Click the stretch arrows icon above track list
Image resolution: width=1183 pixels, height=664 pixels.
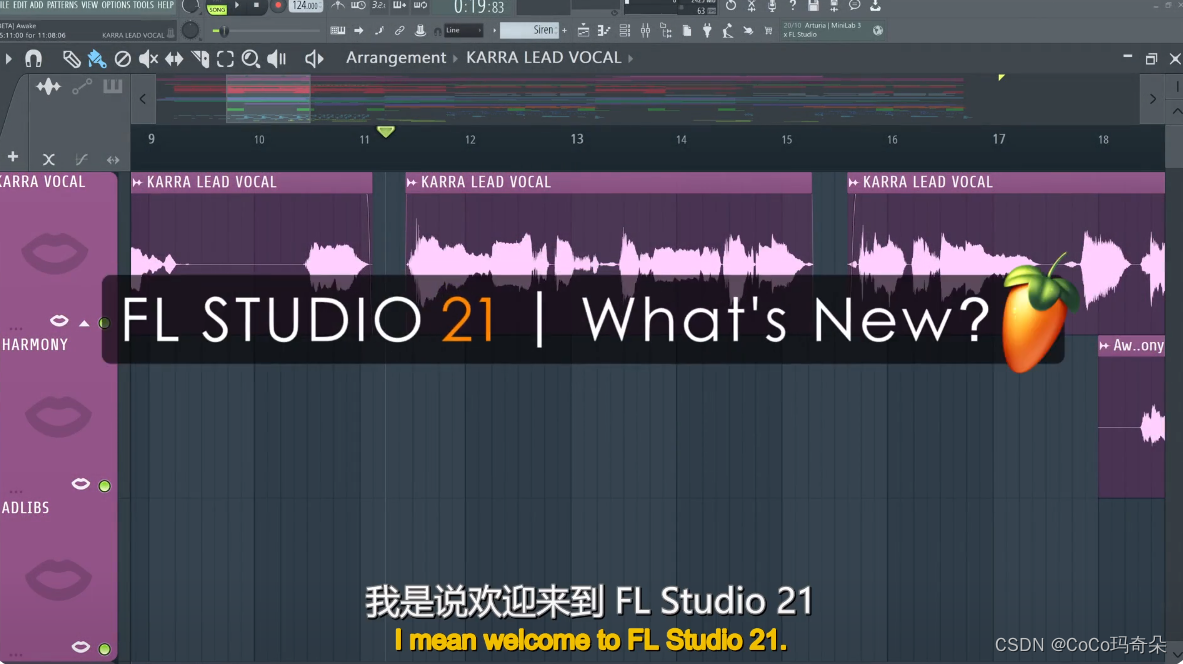click(x=112, y=159)
